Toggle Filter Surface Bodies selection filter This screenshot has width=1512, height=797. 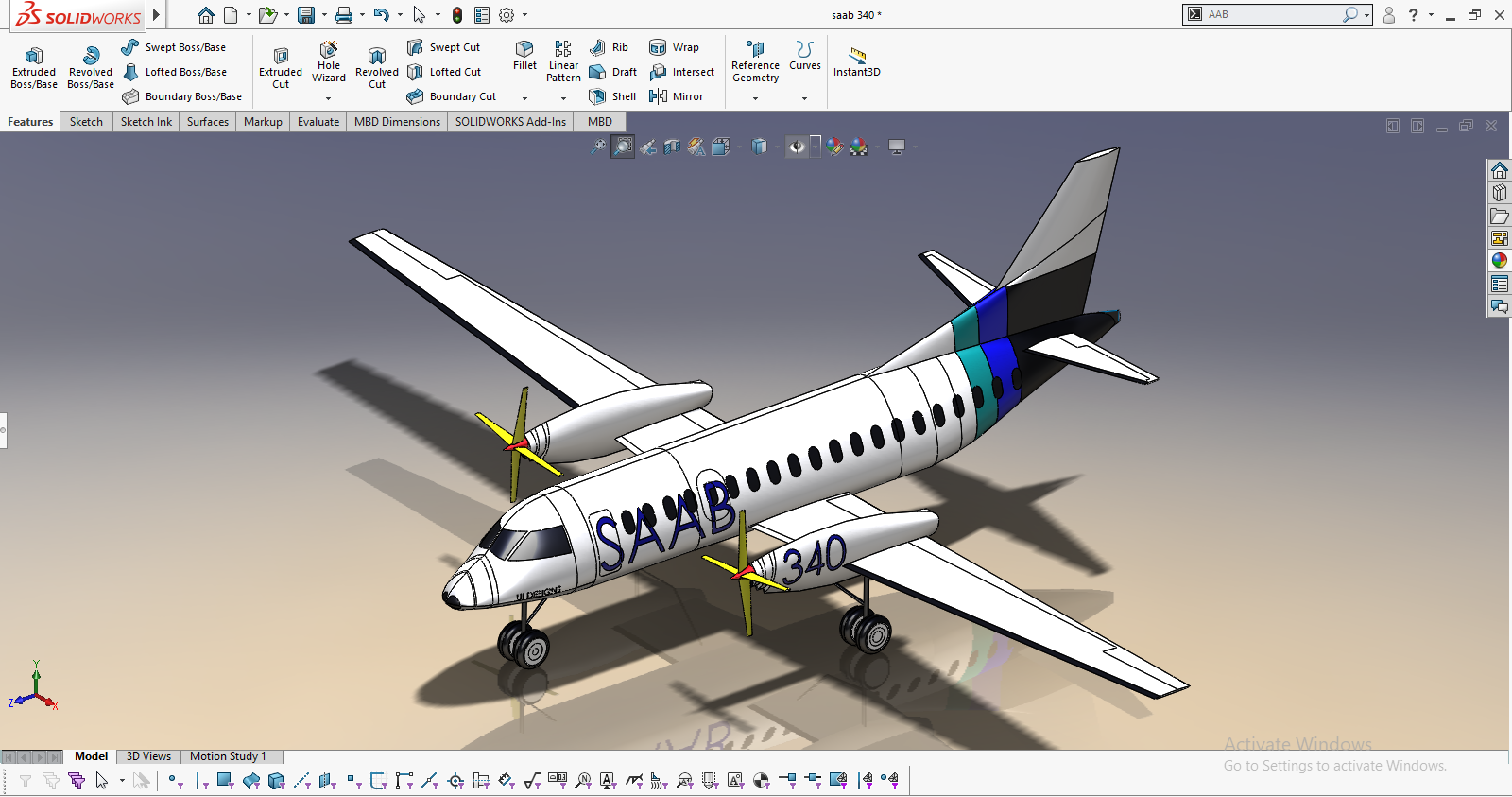(251, 781)
